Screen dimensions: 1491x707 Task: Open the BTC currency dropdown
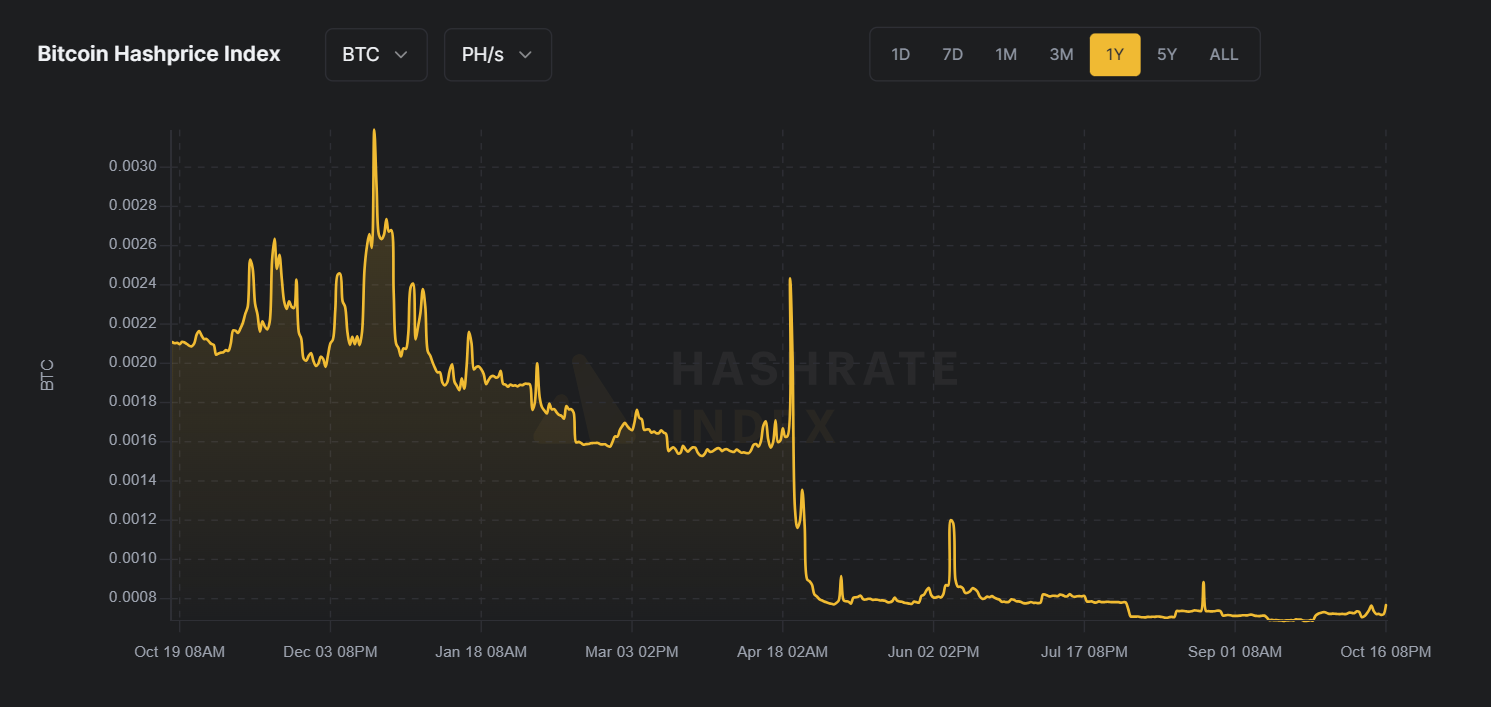pos(376,54)
